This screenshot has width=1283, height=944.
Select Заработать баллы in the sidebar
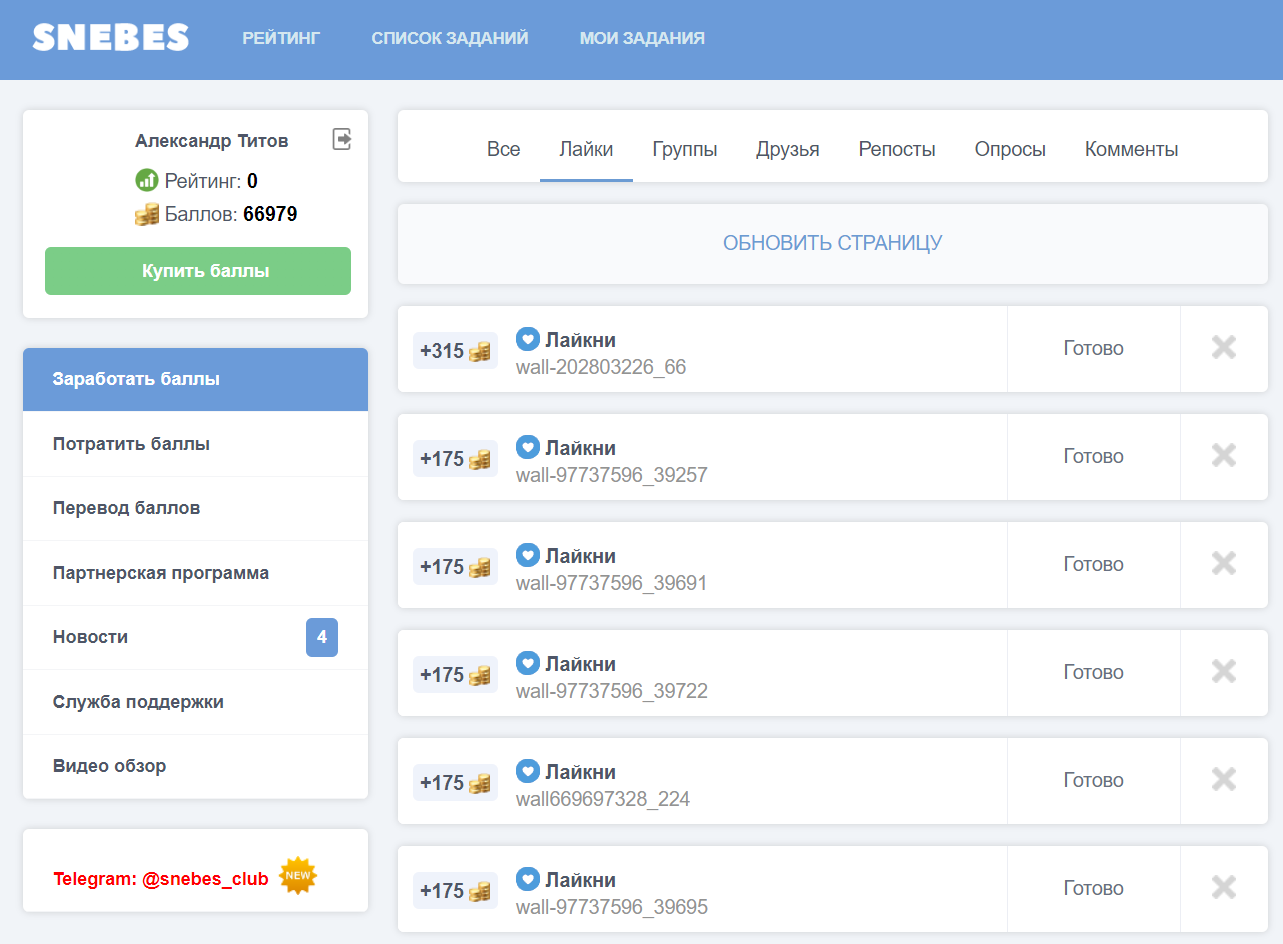tap(195, 379)
